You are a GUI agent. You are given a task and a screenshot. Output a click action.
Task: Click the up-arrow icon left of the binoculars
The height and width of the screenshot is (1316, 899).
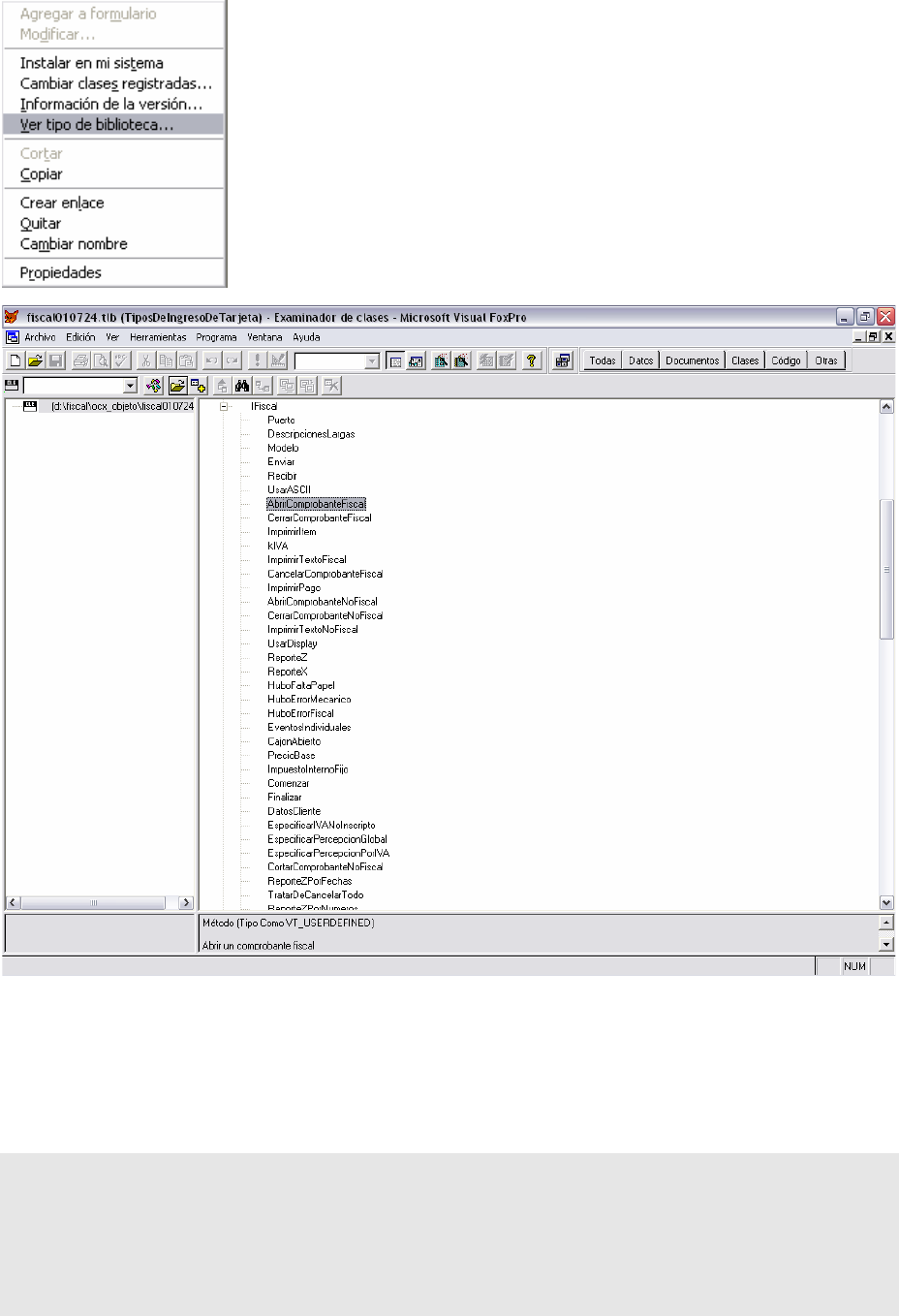click(x=222, y=385)
